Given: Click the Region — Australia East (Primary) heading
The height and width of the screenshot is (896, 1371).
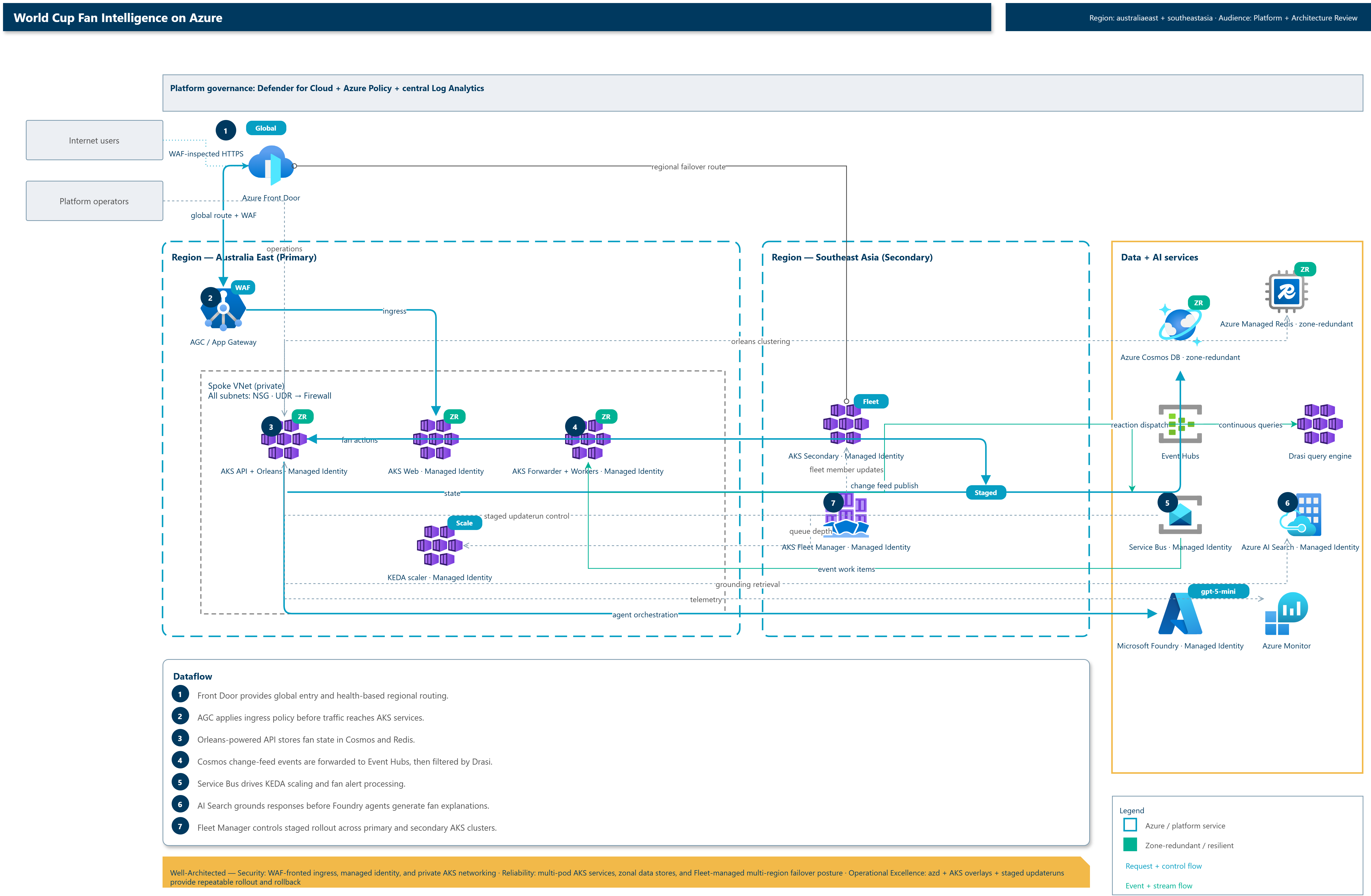Looking at the screenshot, I should pos(244,257).
